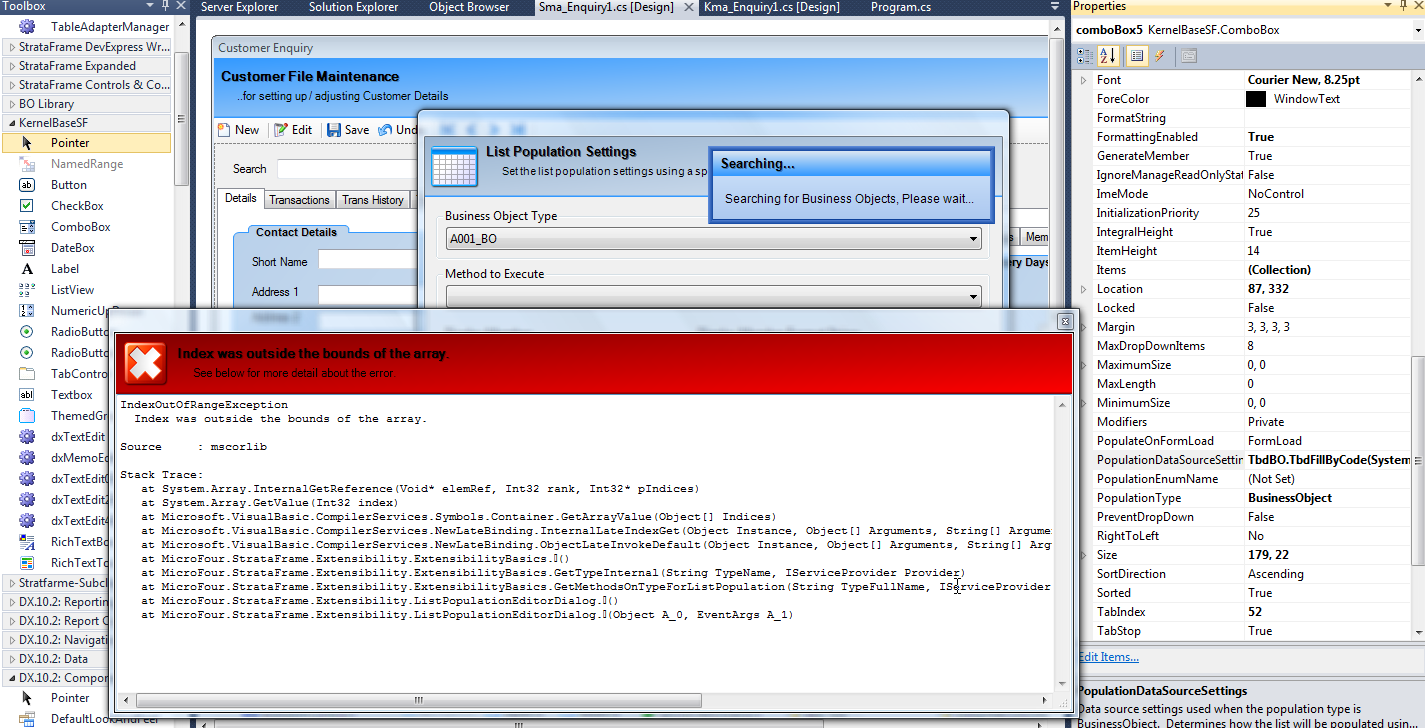Select TableAdapterManager gear item in Toolbox

pyautogui.click(x=109, y=27)
